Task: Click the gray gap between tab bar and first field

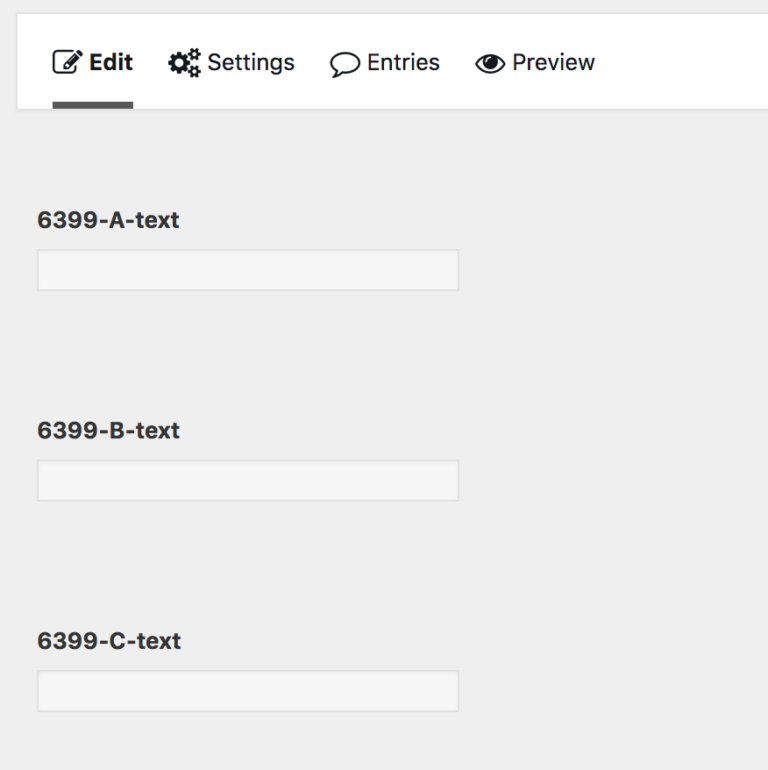Action: click(x=384, y=155)
